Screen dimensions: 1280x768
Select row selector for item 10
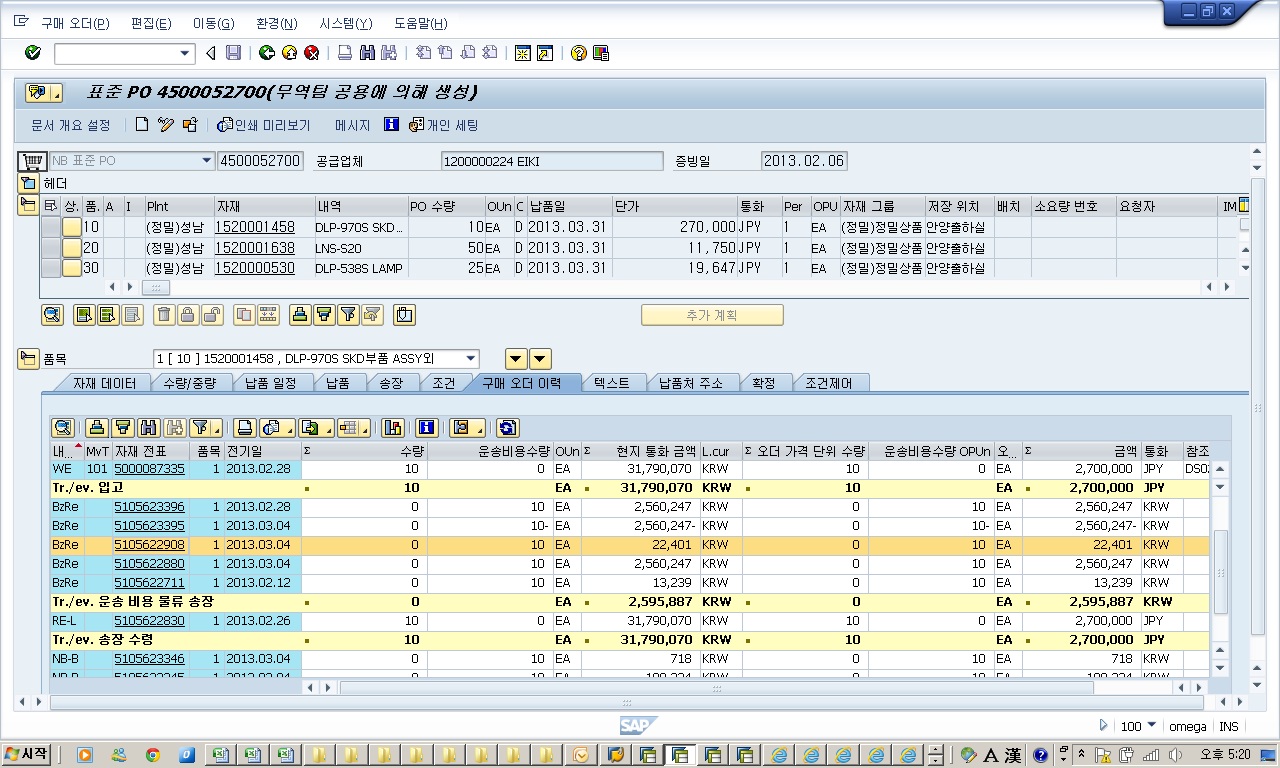[x=50, y=227]
